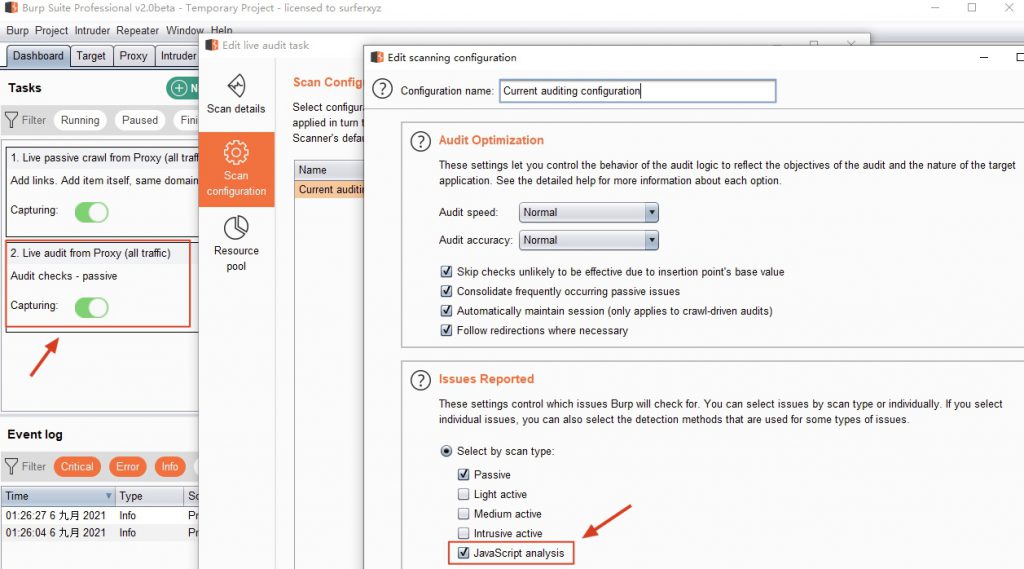Switch to the Target tab
This screenshot has width=1024, height=569.
(x=91, y=56)
